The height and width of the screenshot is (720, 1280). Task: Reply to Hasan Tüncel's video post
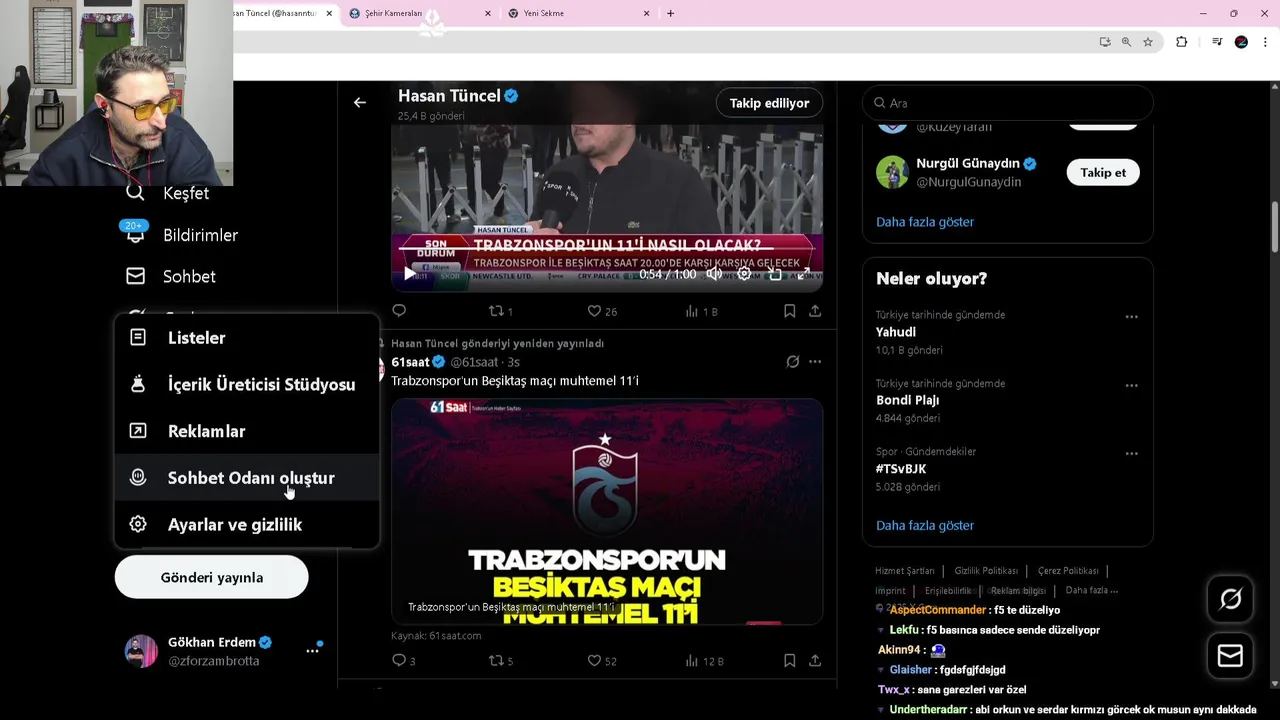click(x=399, y=311)
